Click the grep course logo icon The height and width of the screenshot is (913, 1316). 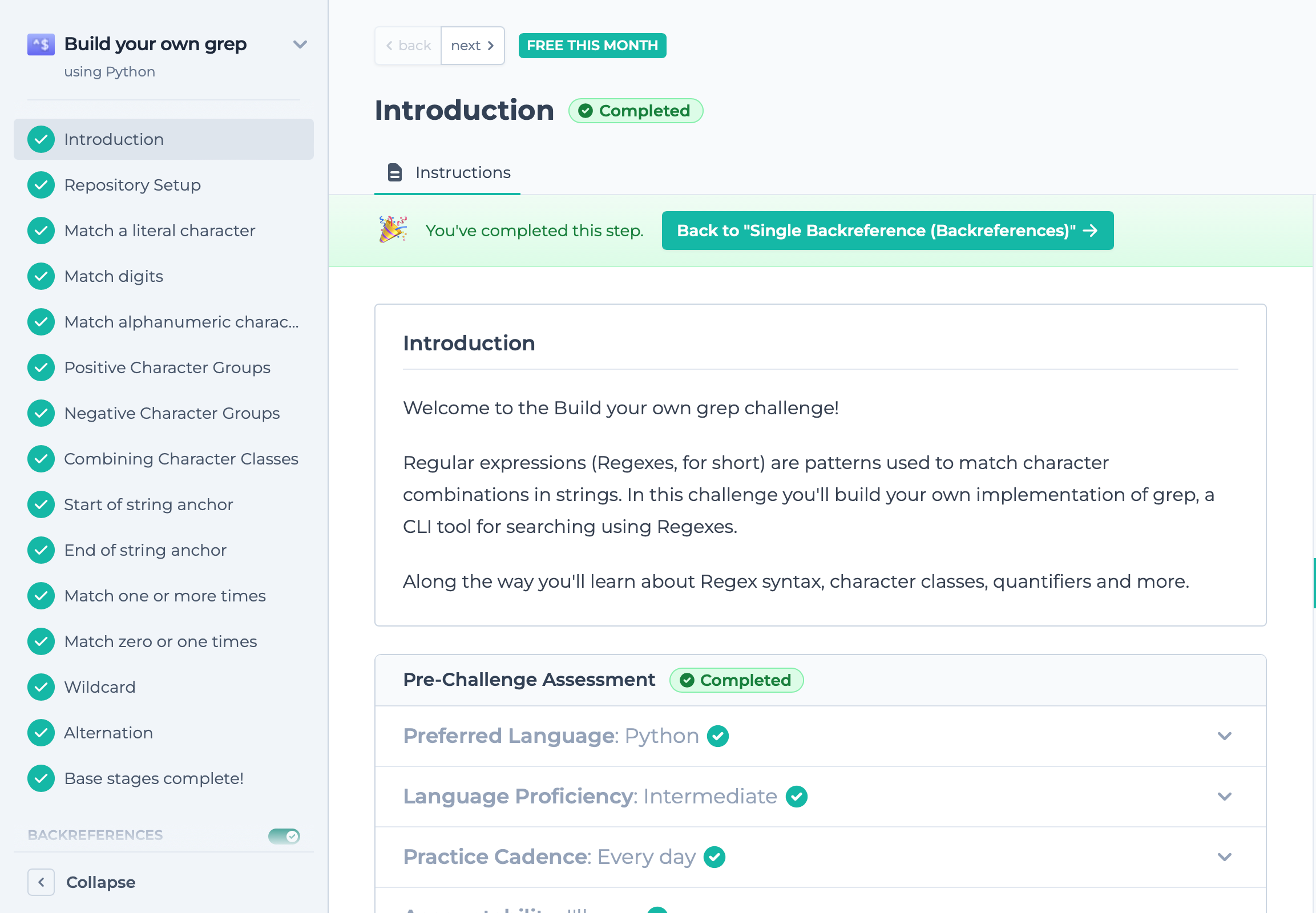tap(41, 44)
